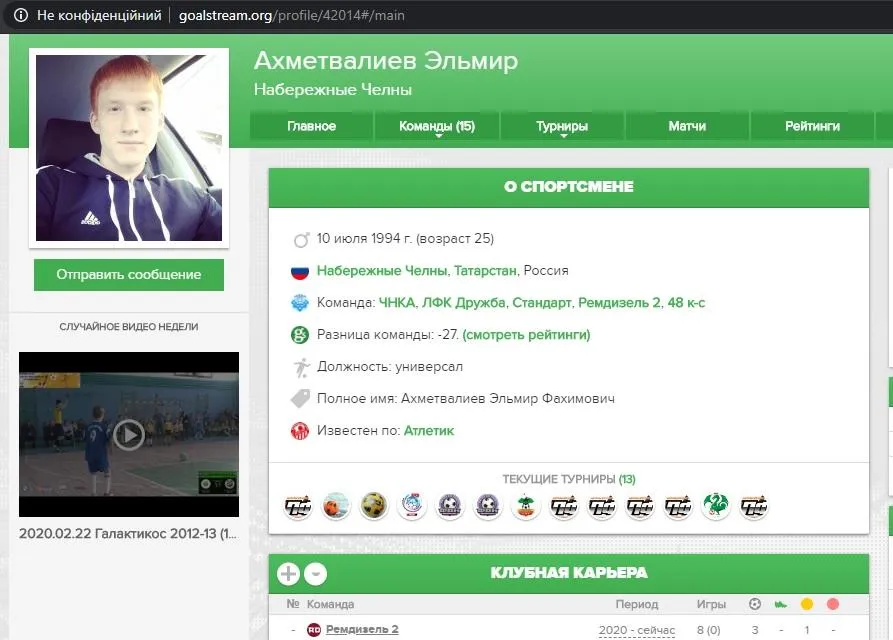893x640 pixels.
Task: Go to the Главное tab
Action: point(312,127)
